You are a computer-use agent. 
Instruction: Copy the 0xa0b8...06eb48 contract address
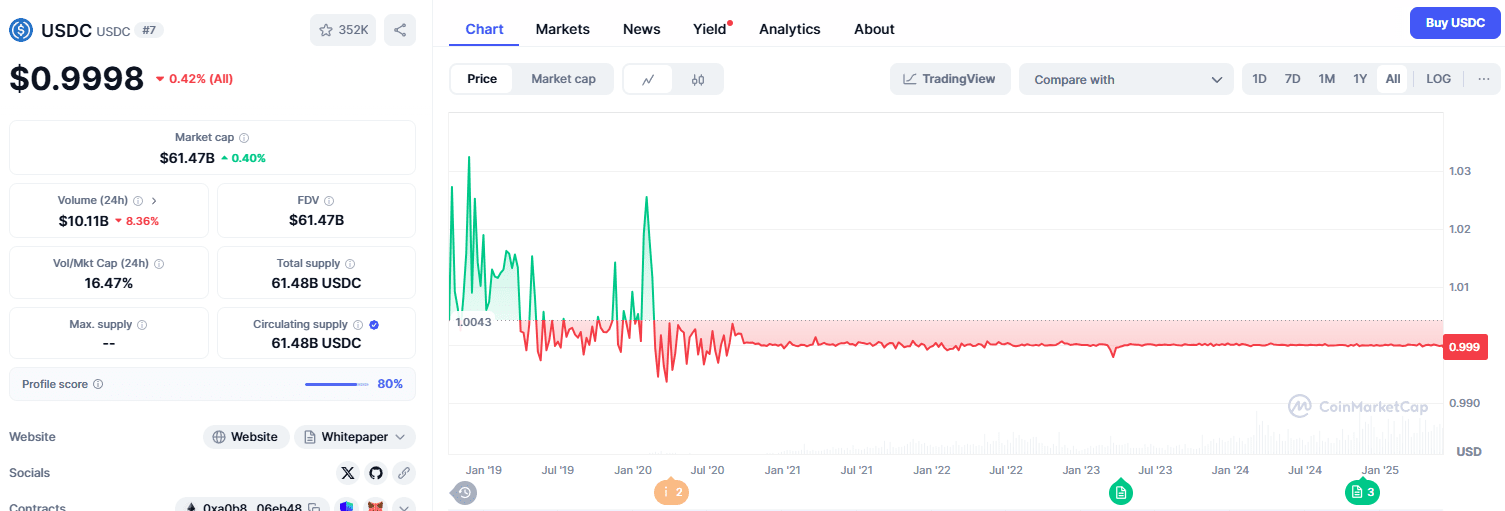pyautogui.click(x=314, y=507)
